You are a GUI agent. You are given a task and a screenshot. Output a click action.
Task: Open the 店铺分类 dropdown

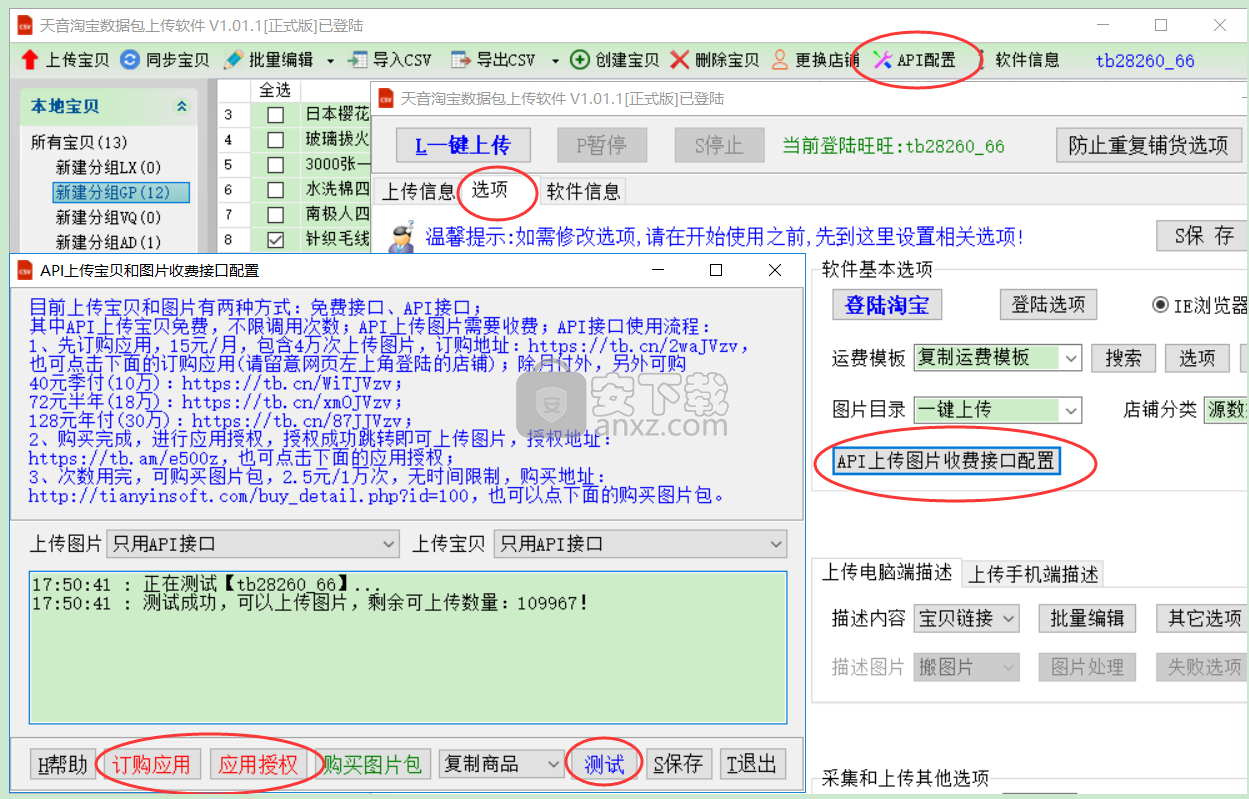click(x=1225, y=409)
